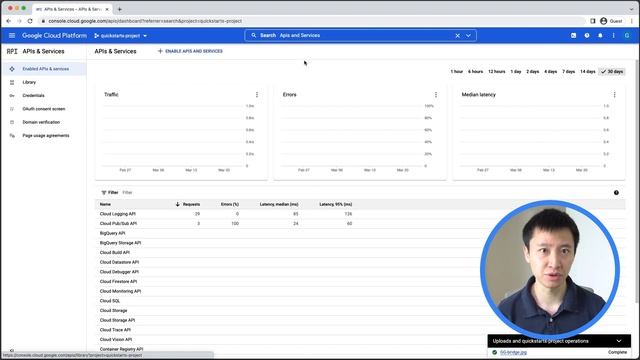Open Cloud Firestore API entry
This screenshot has height=360, width=640.
point(118,282)
